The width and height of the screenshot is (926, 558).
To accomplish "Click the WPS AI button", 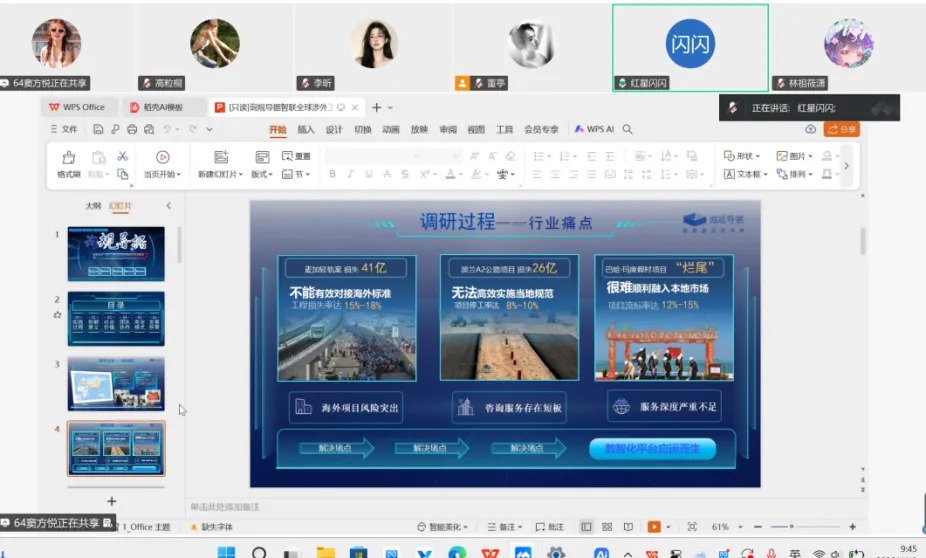I will (595, 129).
